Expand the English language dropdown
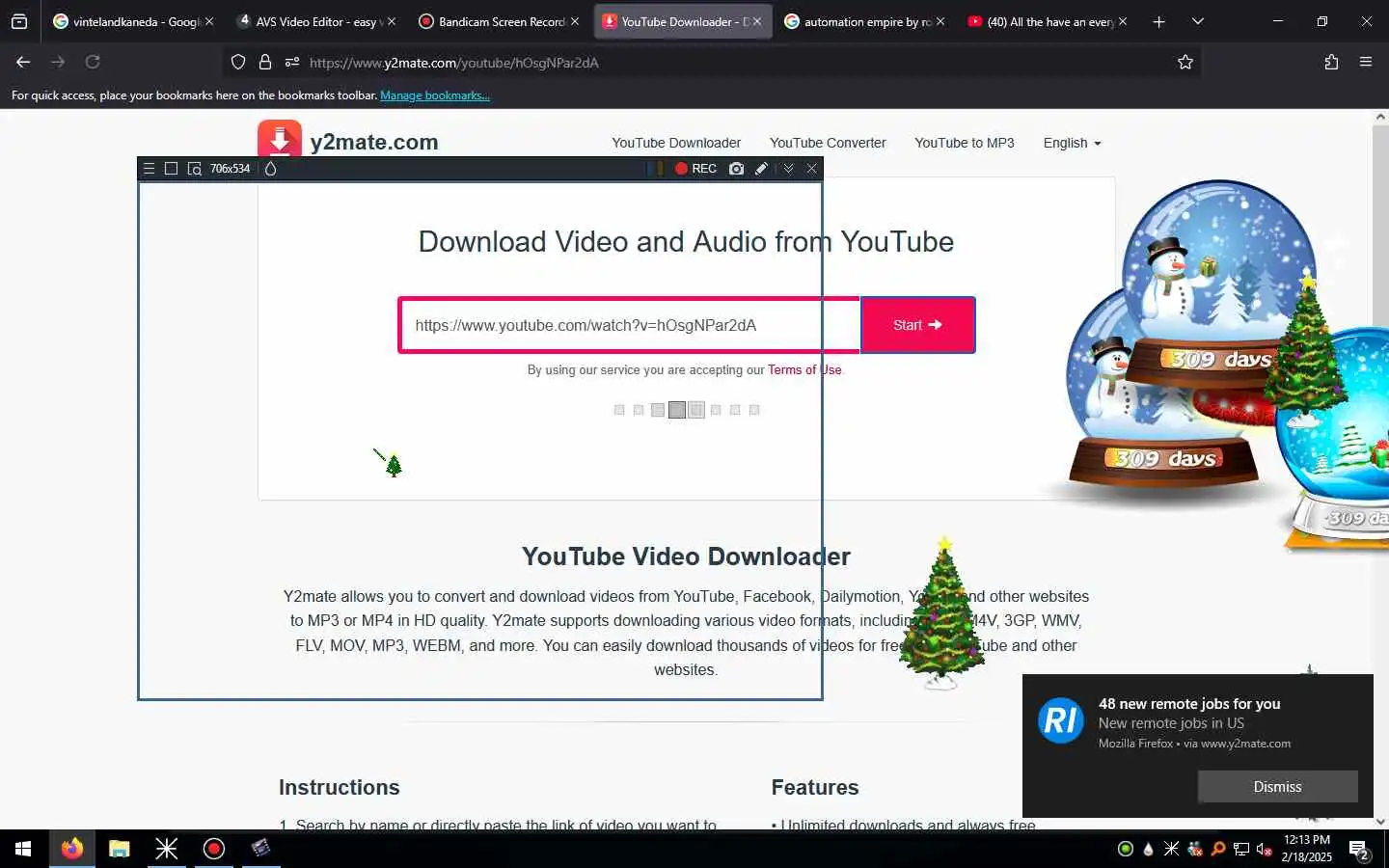1389x868 pixels. 1072,143
